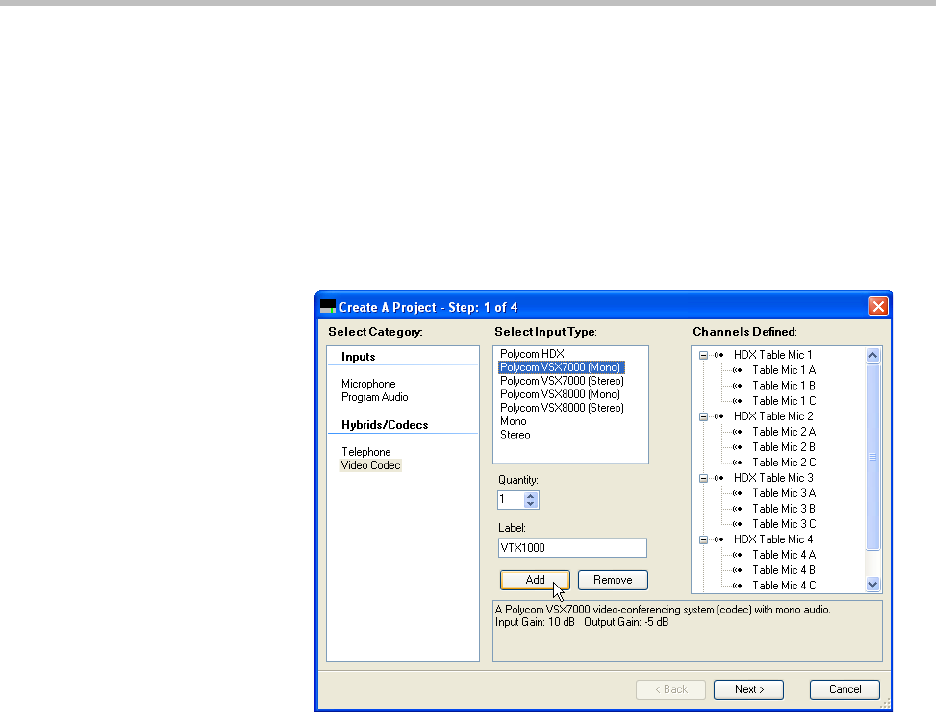This screenshot has height=712, width=936.
Task: Select Program Audio category
Action: pyautogui.click(x=374, y=397)
